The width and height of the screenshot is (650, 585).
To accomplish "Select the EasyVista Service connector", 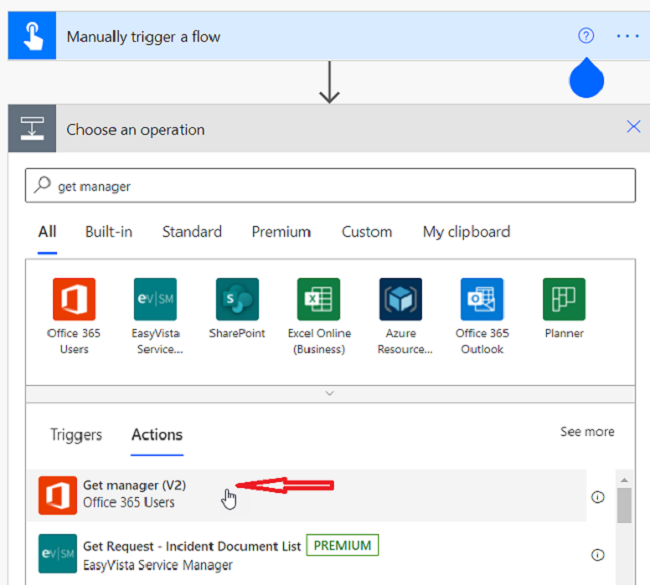I will (155, 316).
